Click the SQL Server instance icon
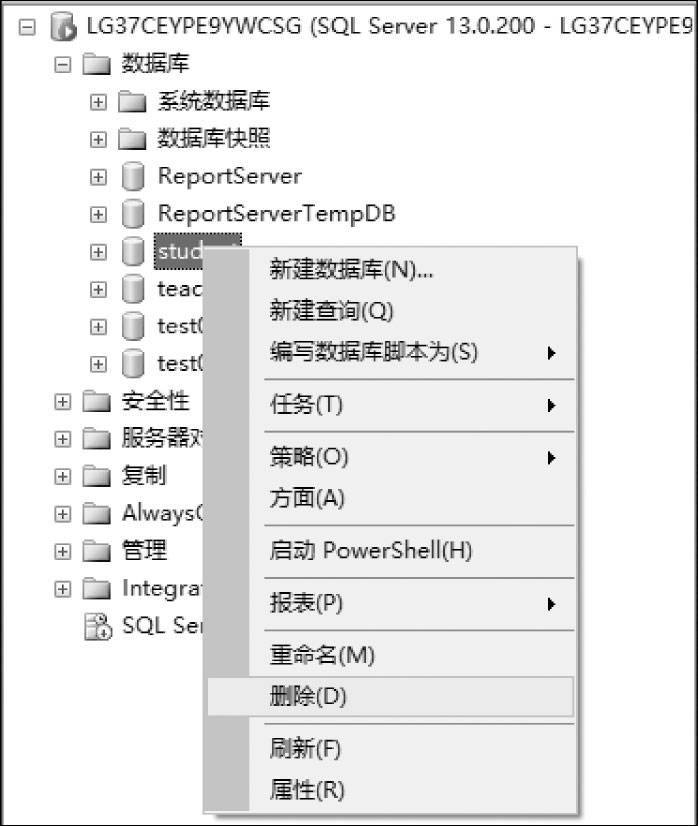Screen dimensions: 698x826 coord(63,26)
